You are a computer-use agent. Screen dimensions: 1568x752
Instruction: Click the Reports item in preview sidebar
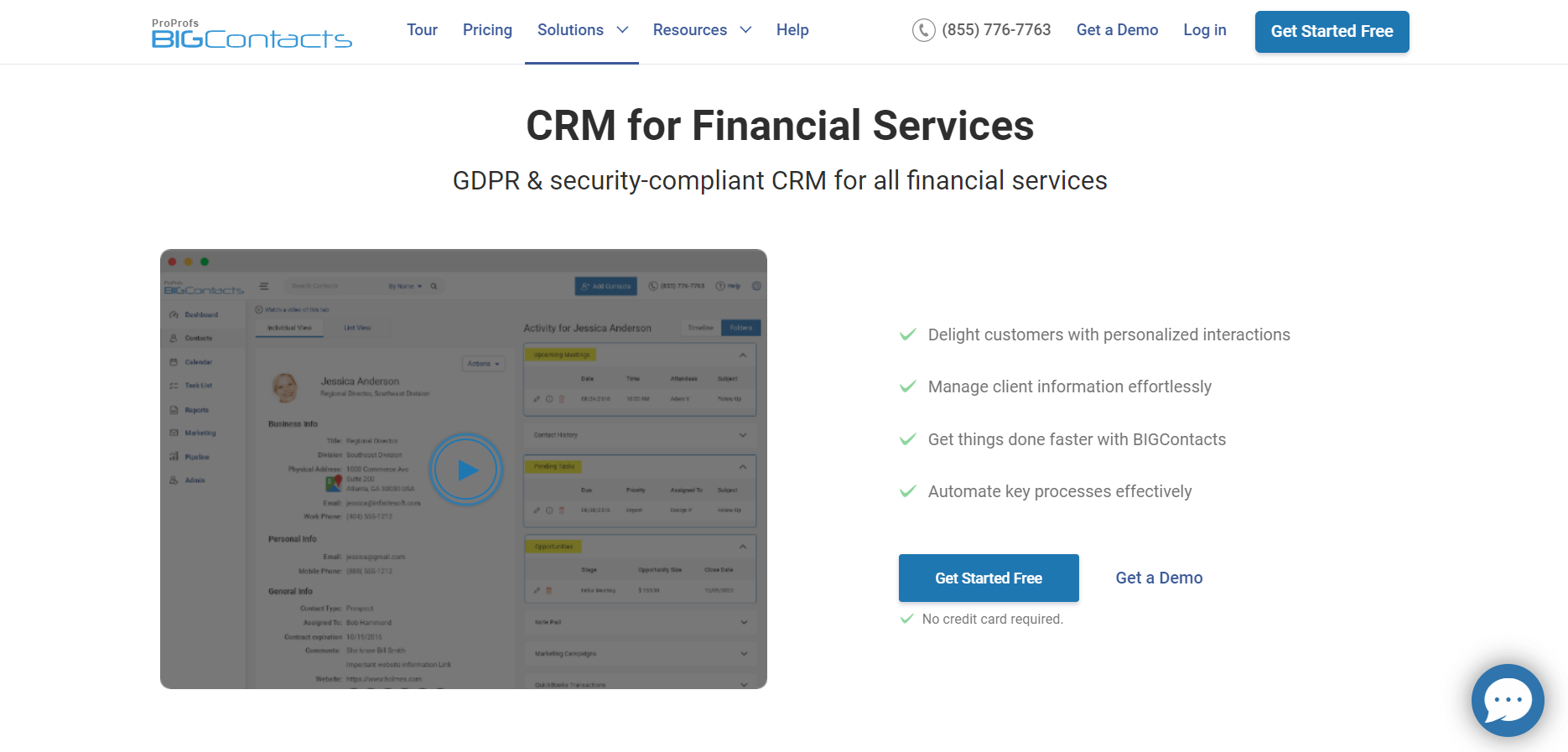190,410
